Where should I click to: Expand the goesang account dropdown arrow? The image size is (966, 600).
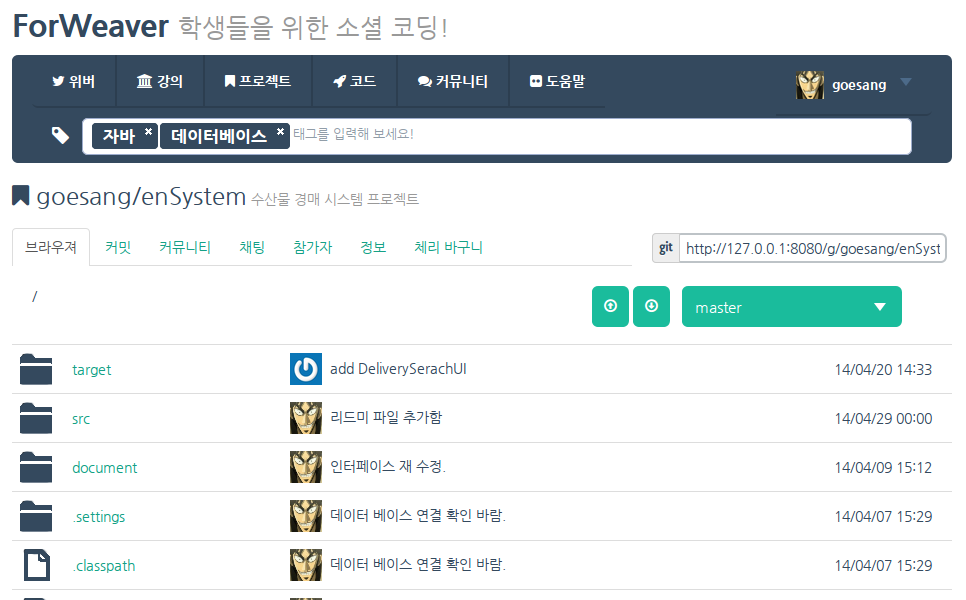coord(905,82)
